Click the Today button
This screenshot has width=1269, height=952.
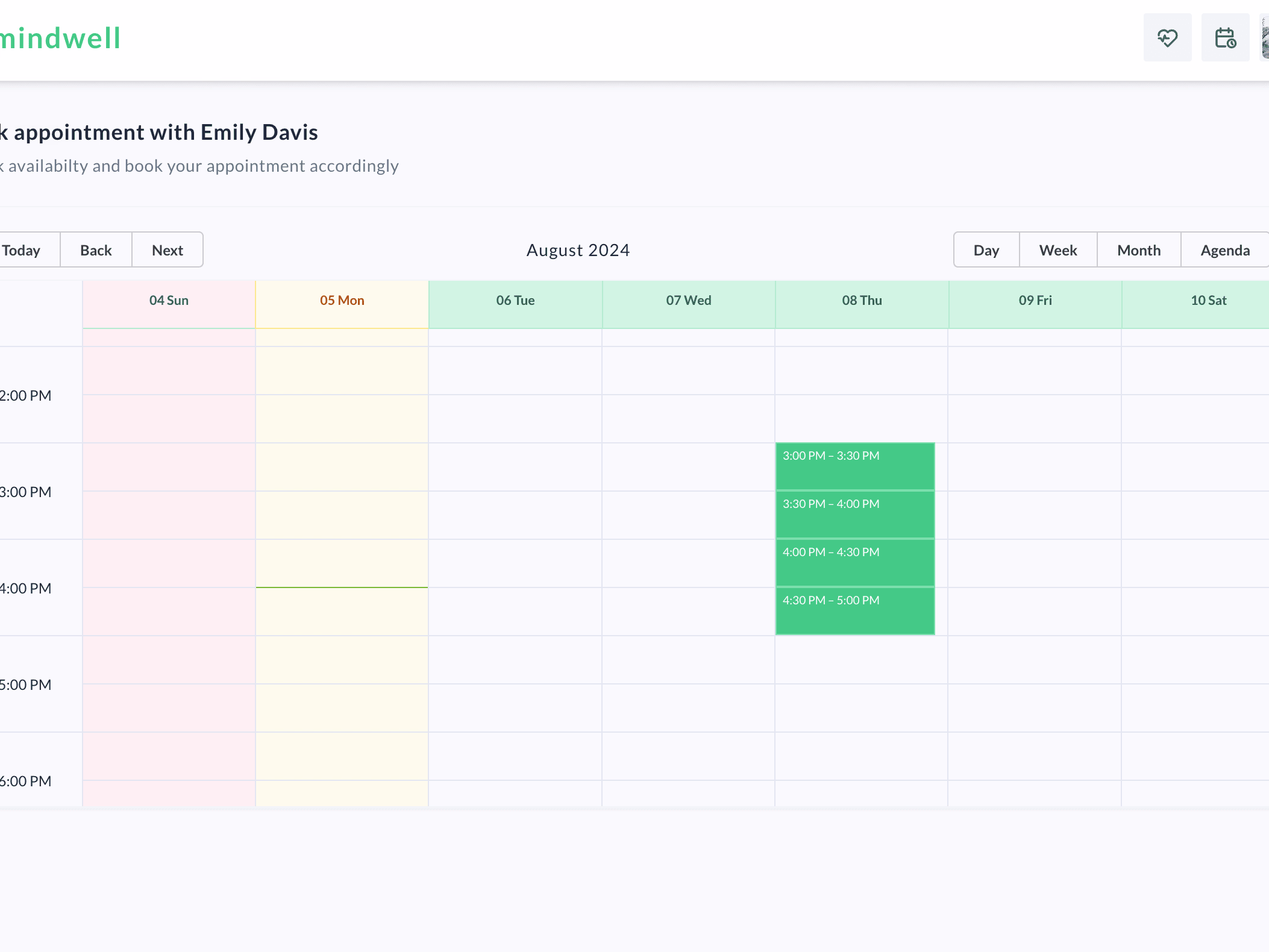point(21,249)
